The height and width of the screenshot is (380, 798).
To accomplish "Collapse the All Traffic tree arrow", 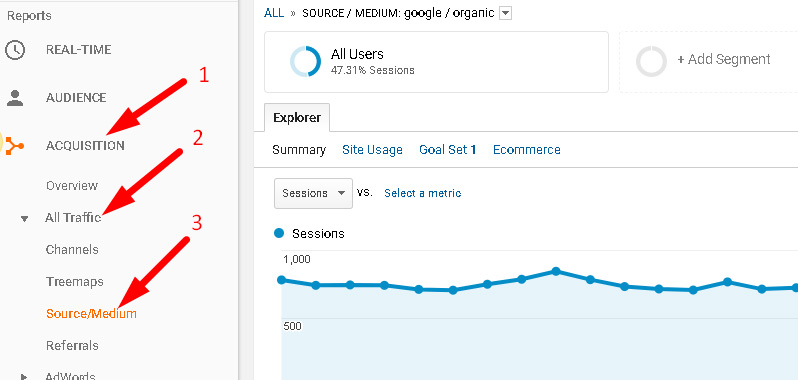I will 24,219.
